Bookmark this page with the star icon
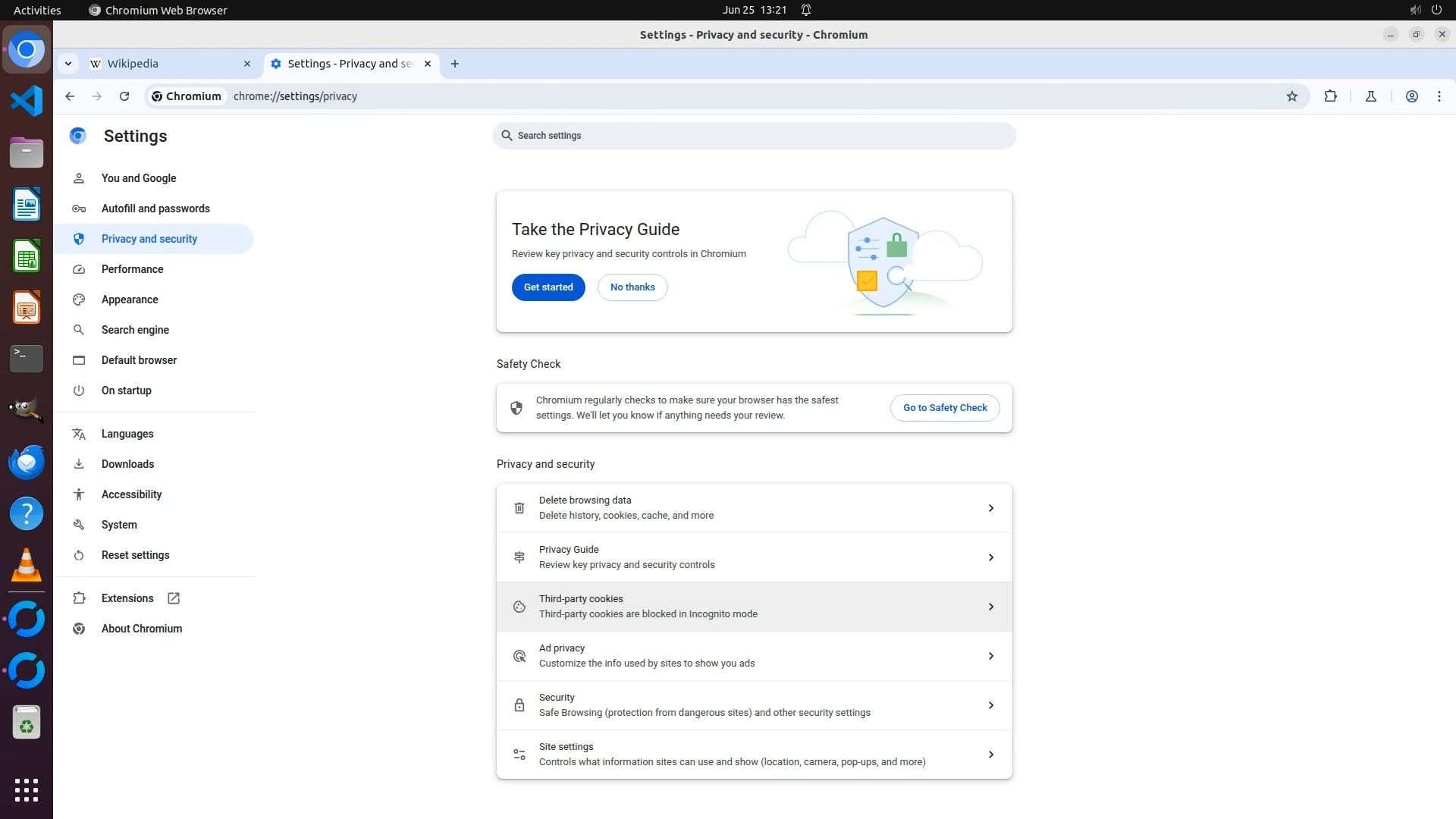This screenshot has width=1456, height=819. [1292, 96]
